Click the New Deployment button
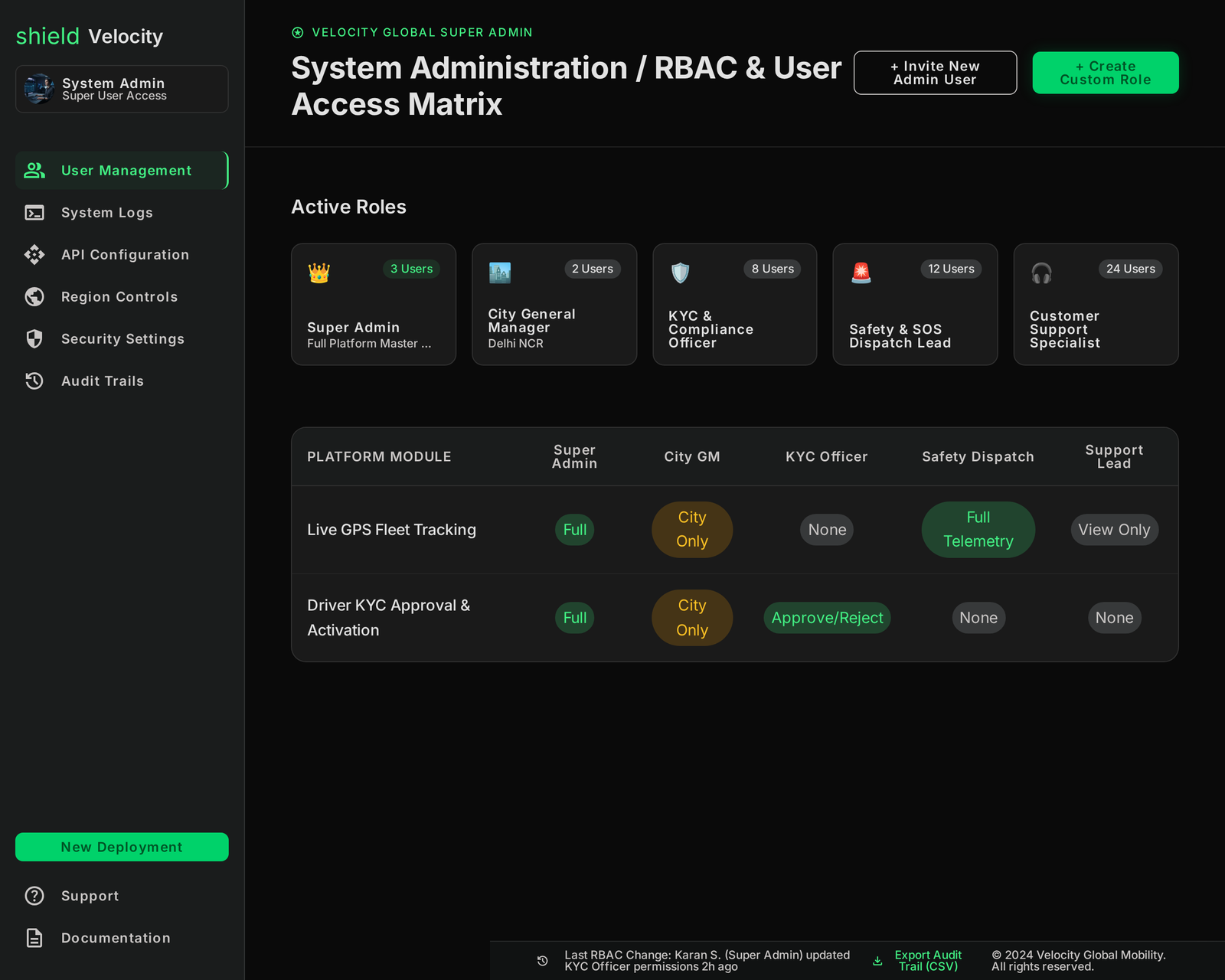This screenshot has height=980, width=1225. tap(122, 847)
